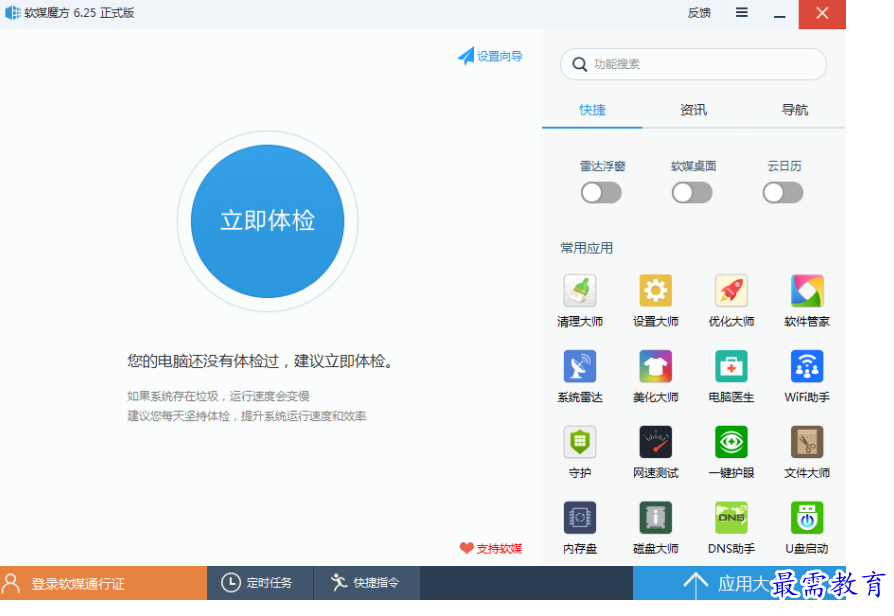Viewport: 894px width, 616px height.
Task: Click the 支持软媒 heart link
Action: pyautogui.click(x=491, y=548)
